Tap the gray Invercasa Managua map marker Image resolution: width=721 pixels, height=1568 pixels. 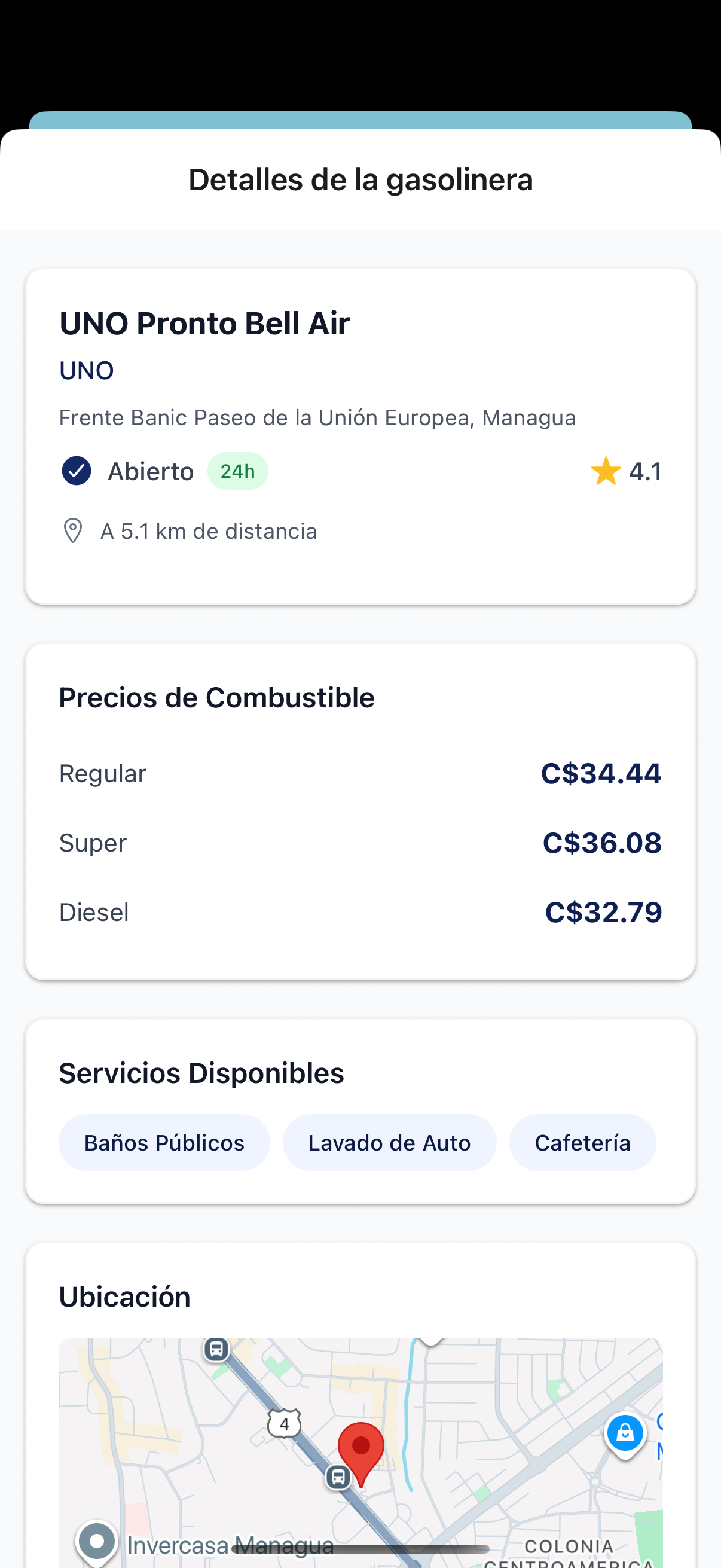coord(97,1541)
